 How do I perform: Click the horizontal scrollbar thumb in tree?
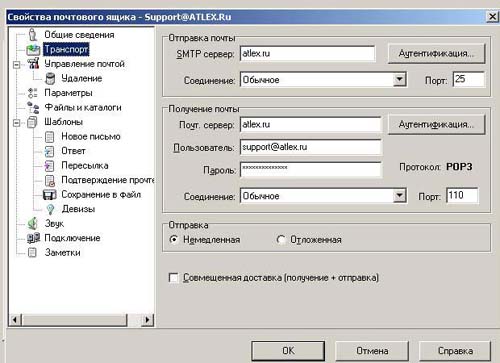click(74, 320)
